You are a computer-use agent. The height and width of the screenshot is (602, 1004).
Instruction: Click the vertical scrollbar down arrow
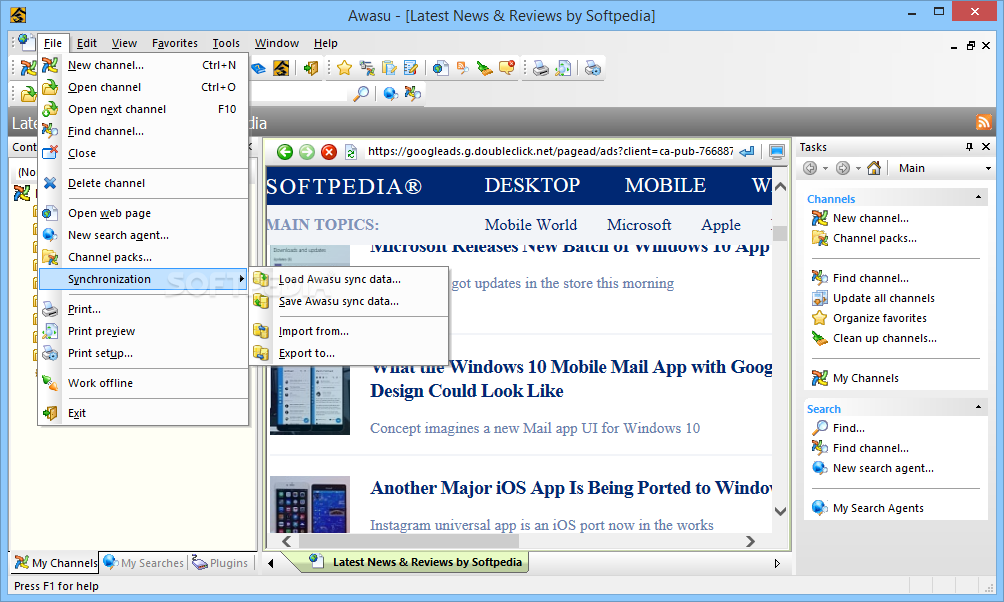[780, 511]
